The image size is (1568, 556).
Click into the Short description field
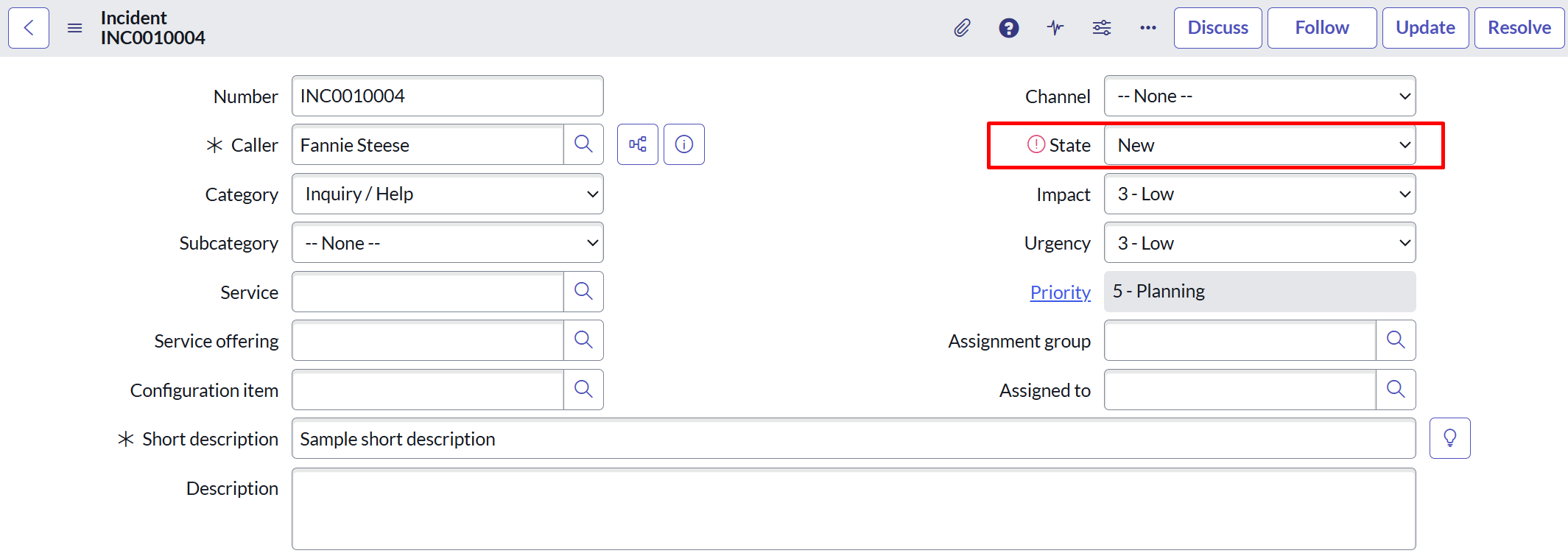coord(853,439)
